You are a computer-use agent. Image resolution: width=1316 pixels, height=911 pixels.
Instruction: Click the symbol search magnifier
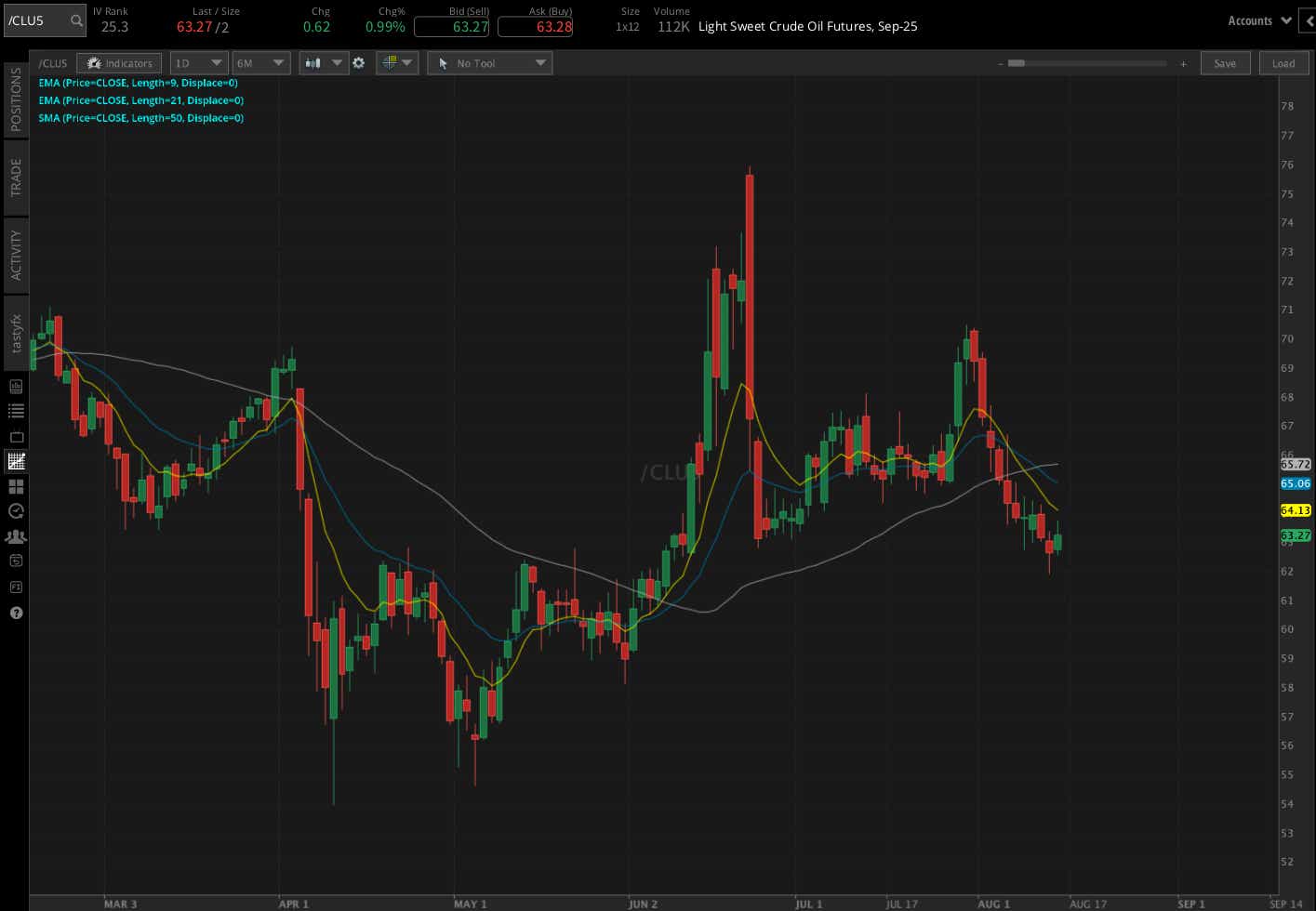coord(75,20)
